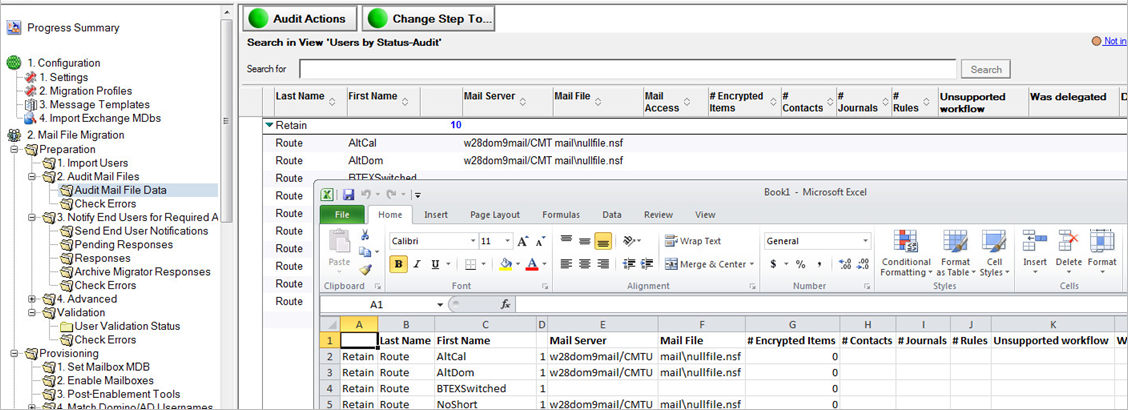Toggle the highlighted Bottom Align button
This screenshot has width=1128, height=410.
603,241
